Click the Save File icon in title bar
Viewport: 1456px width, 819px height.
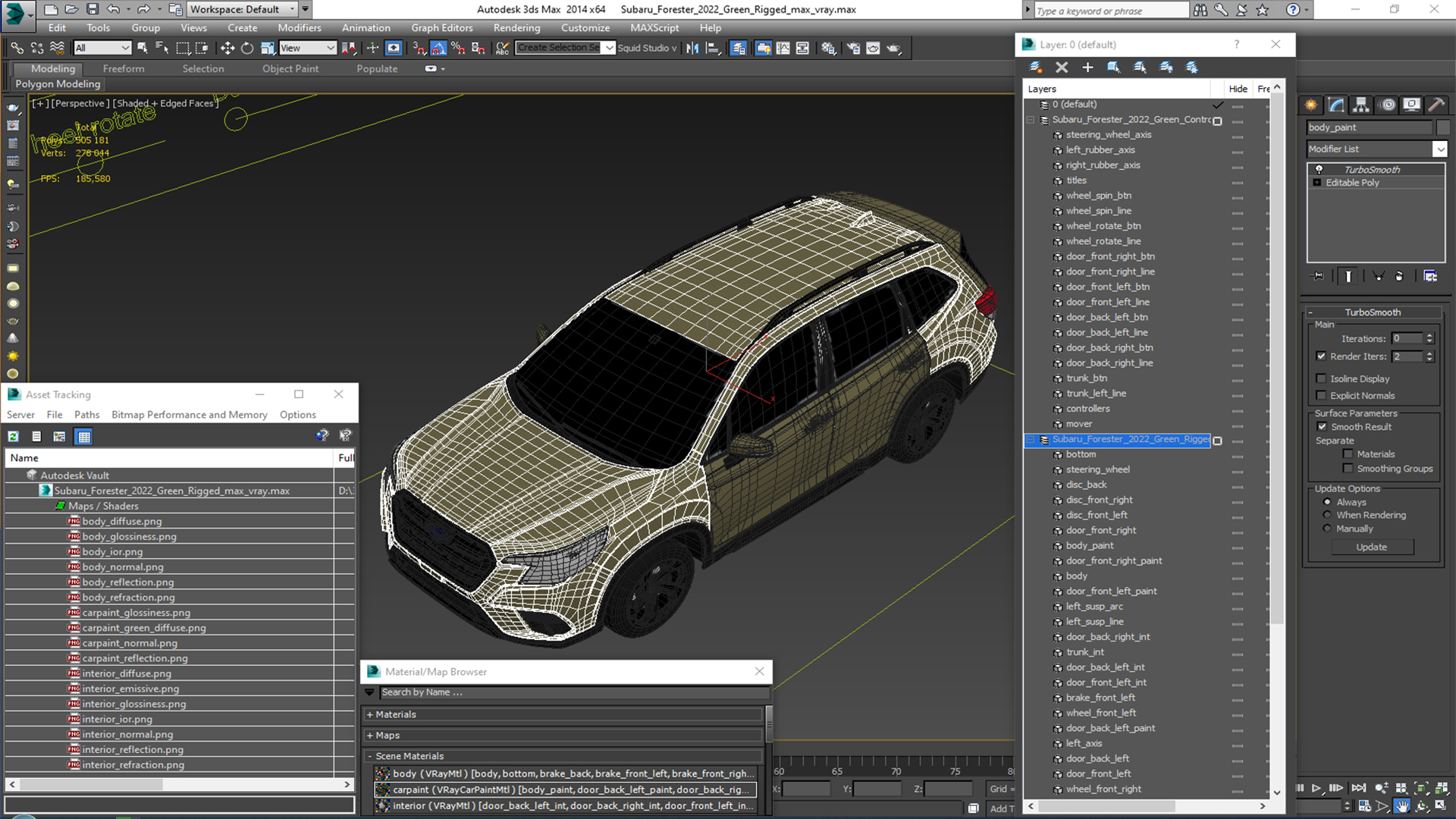[93, 9]
